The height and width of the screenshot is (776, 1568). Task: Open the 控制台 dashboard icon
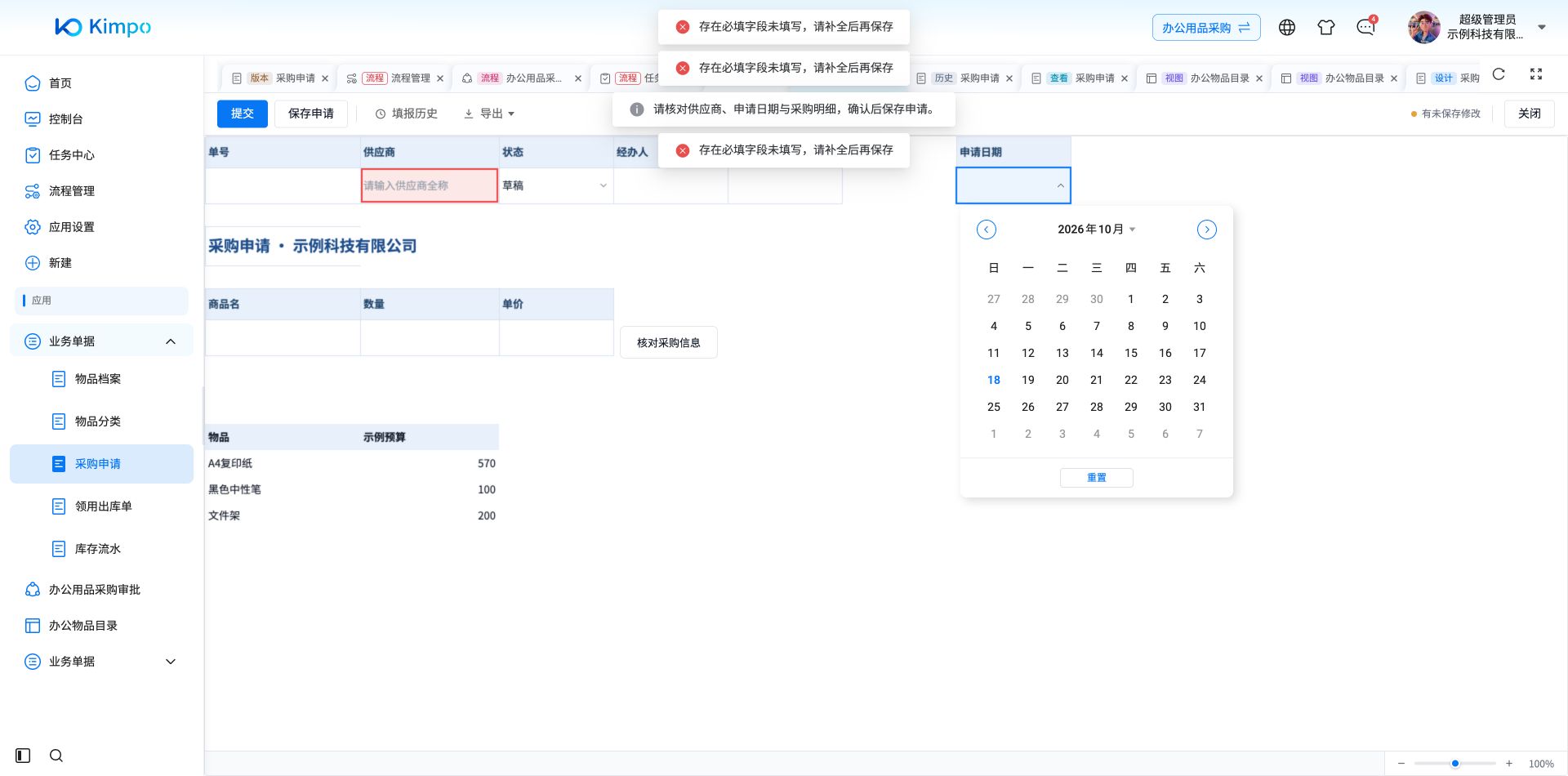33,119
